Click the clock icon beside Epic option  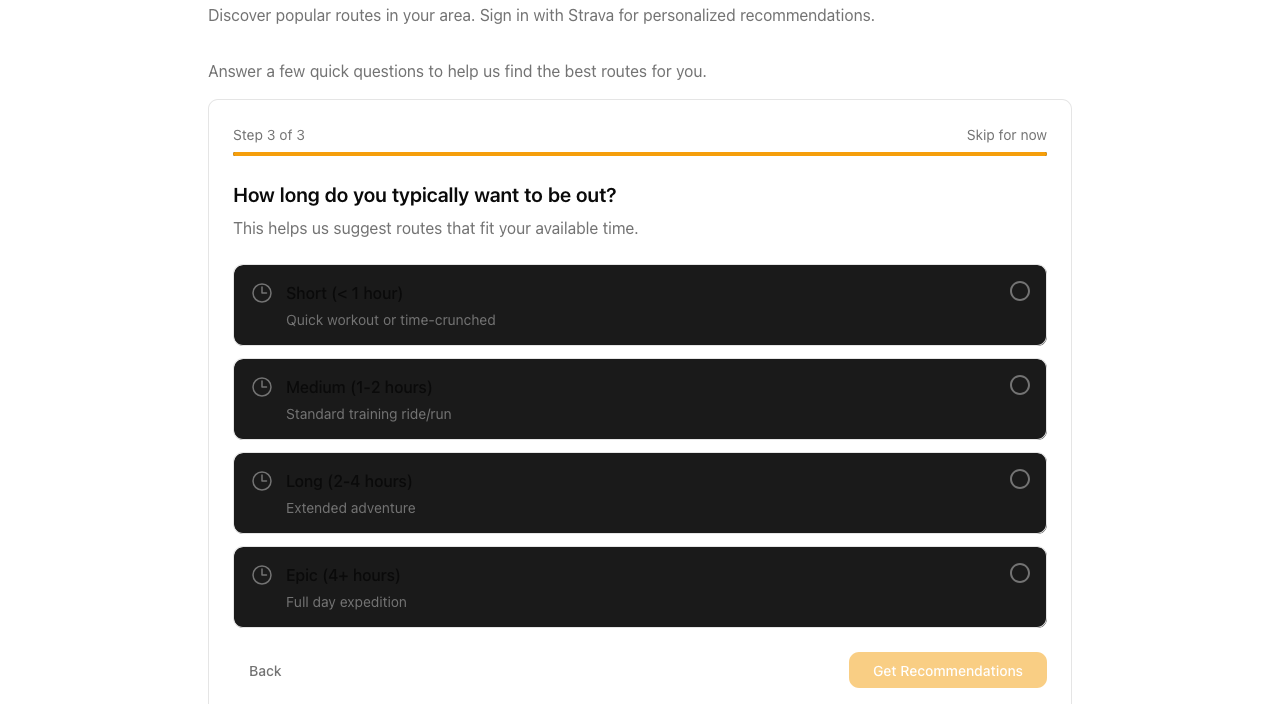[x=262, y=575]
